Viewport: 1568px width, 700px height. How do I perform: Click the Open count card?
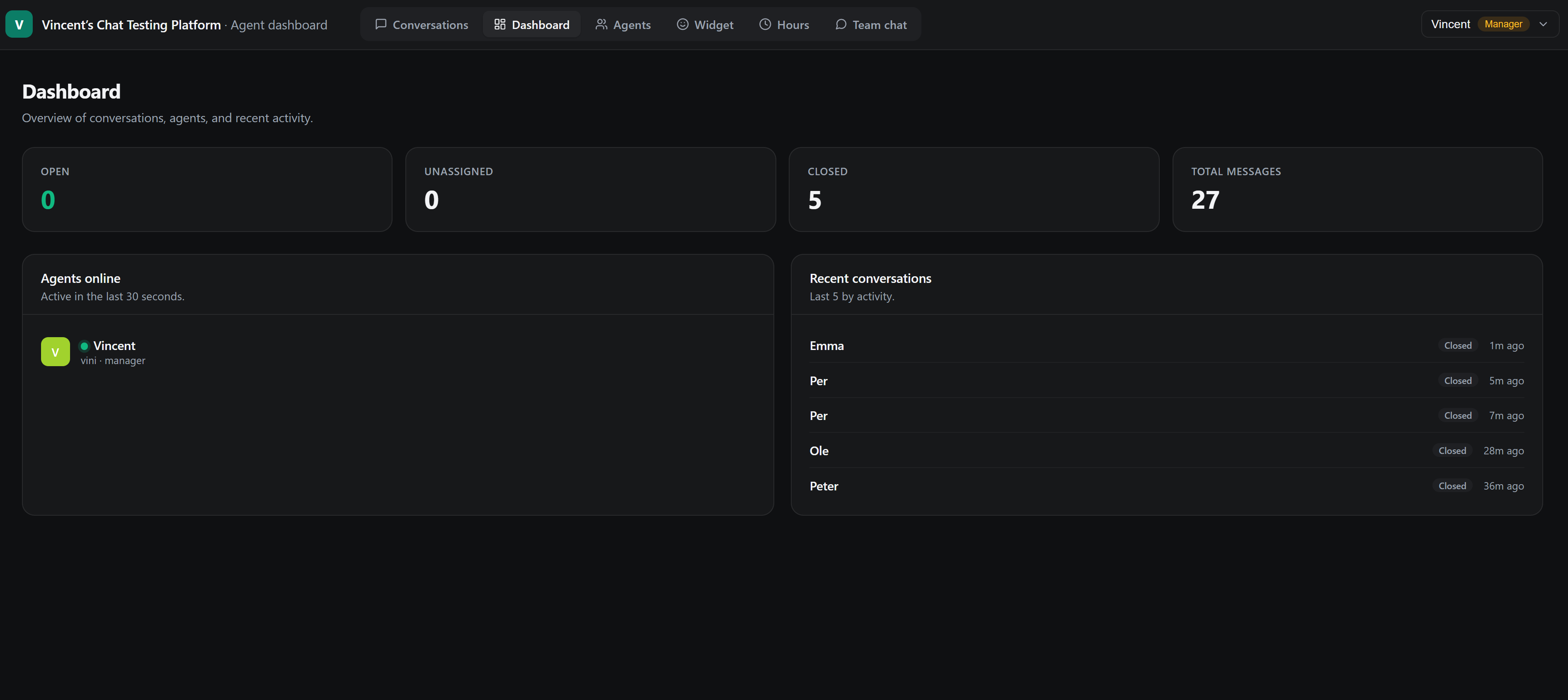click(207, 189)
